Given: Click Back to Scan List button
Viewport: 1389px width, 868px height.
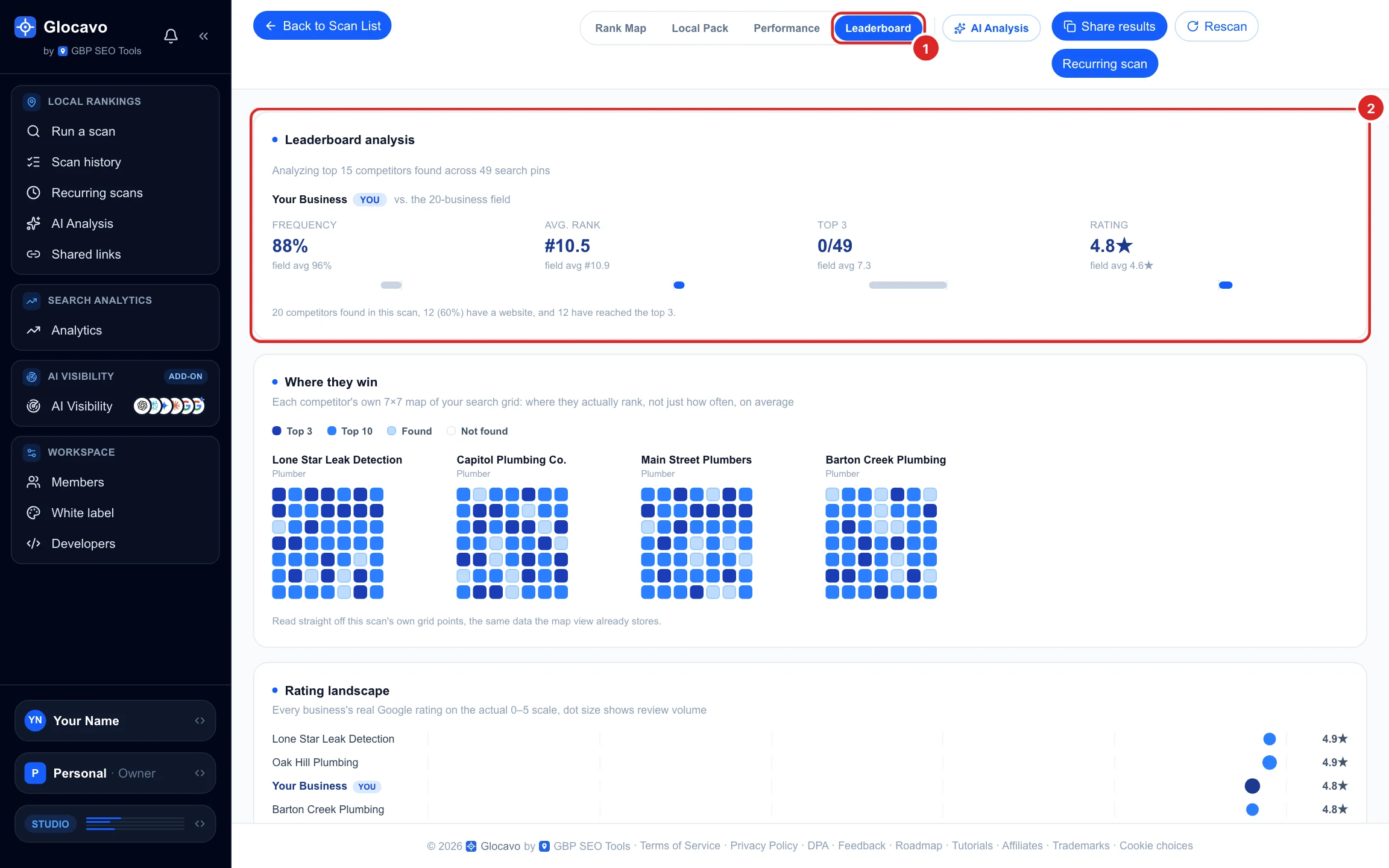Looking at the screenshot, I should click(322, 26).
